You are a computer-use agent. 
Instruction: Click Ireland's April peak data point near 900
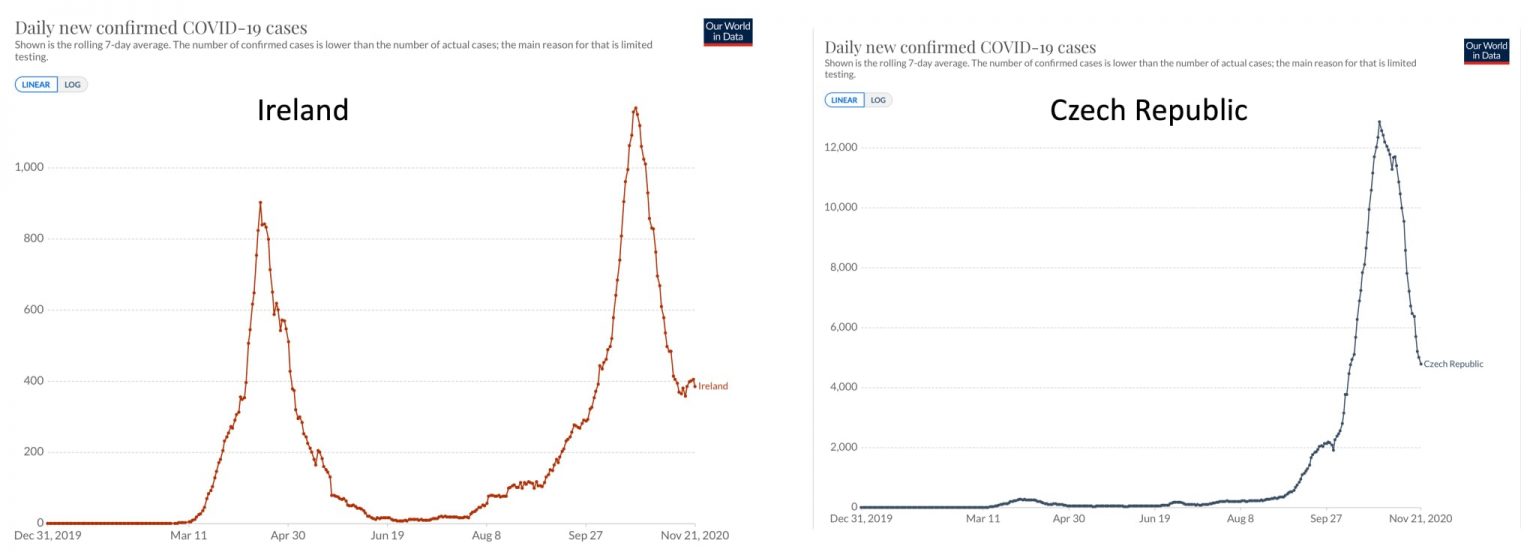(260, 203)
